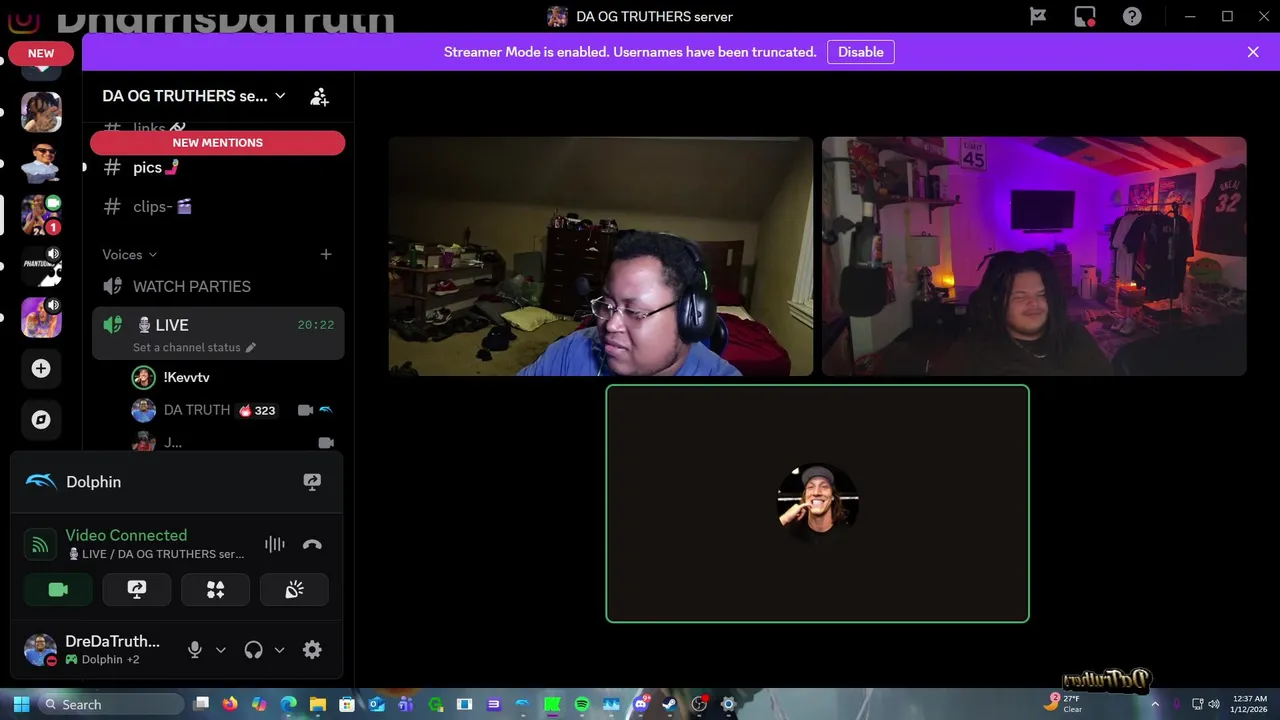
Task: Click Share Your Screen button in voice controls
Action: 137,590
